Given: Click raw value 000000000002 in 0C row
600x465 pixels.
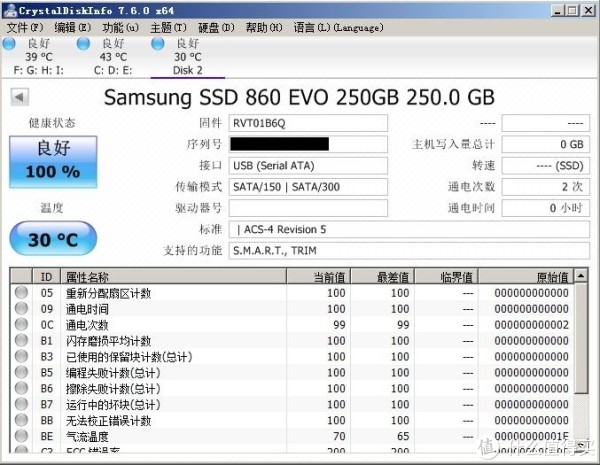Looking at the screenshot, I should [532, 325].
